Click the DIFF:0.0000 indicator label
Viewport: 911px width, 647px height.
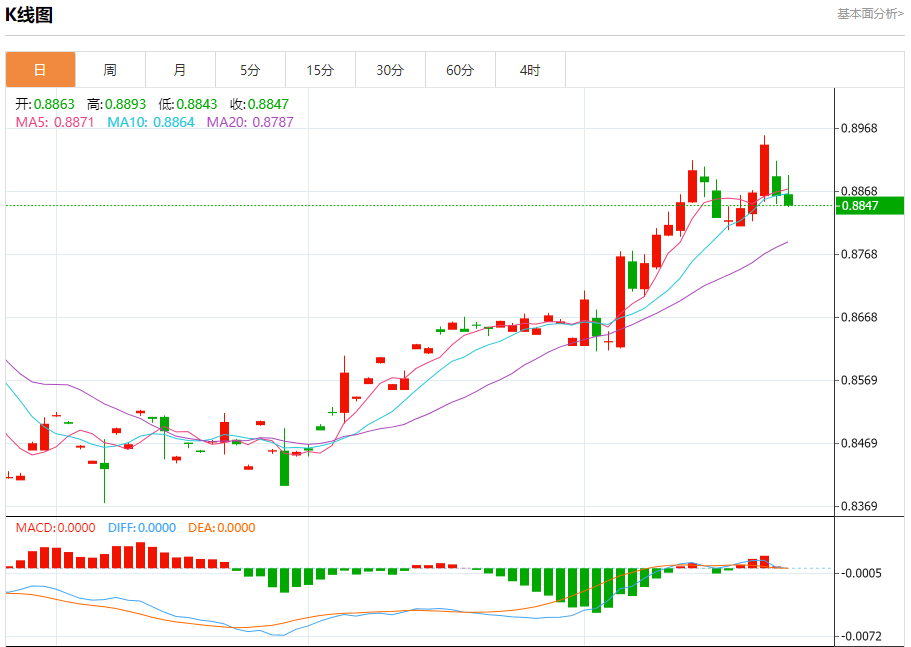(x=142, y=527)
